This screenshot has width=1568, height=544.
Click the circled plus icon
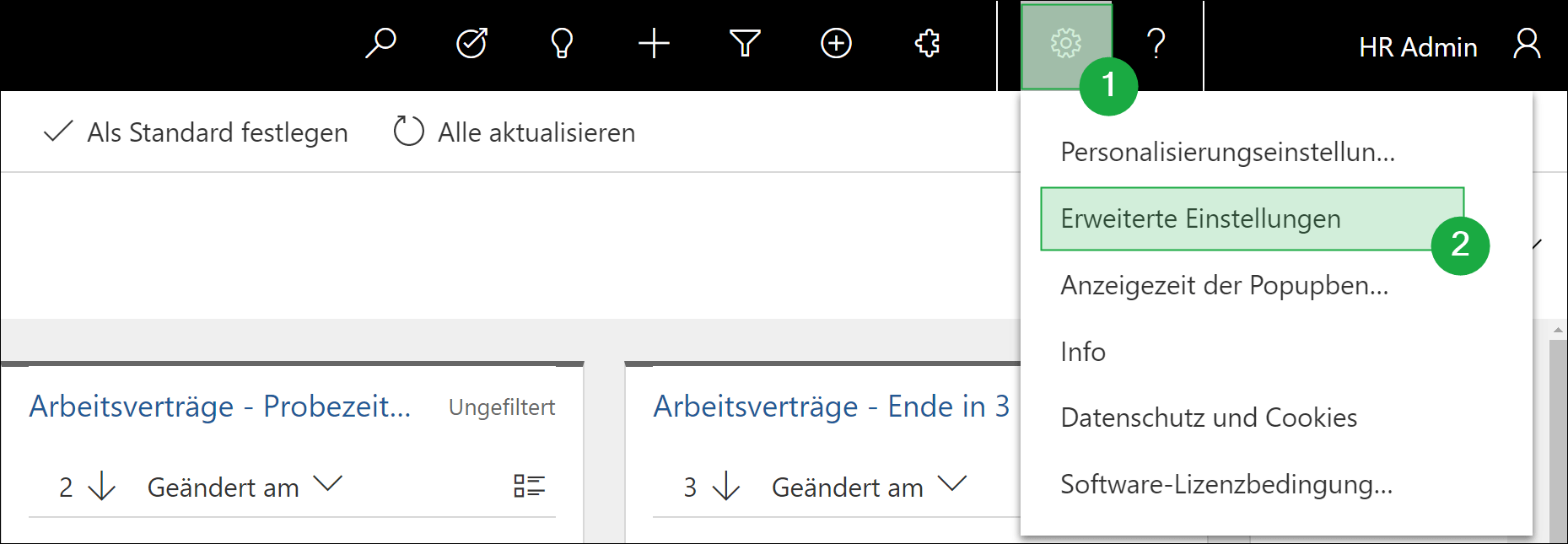pos(836,43)
